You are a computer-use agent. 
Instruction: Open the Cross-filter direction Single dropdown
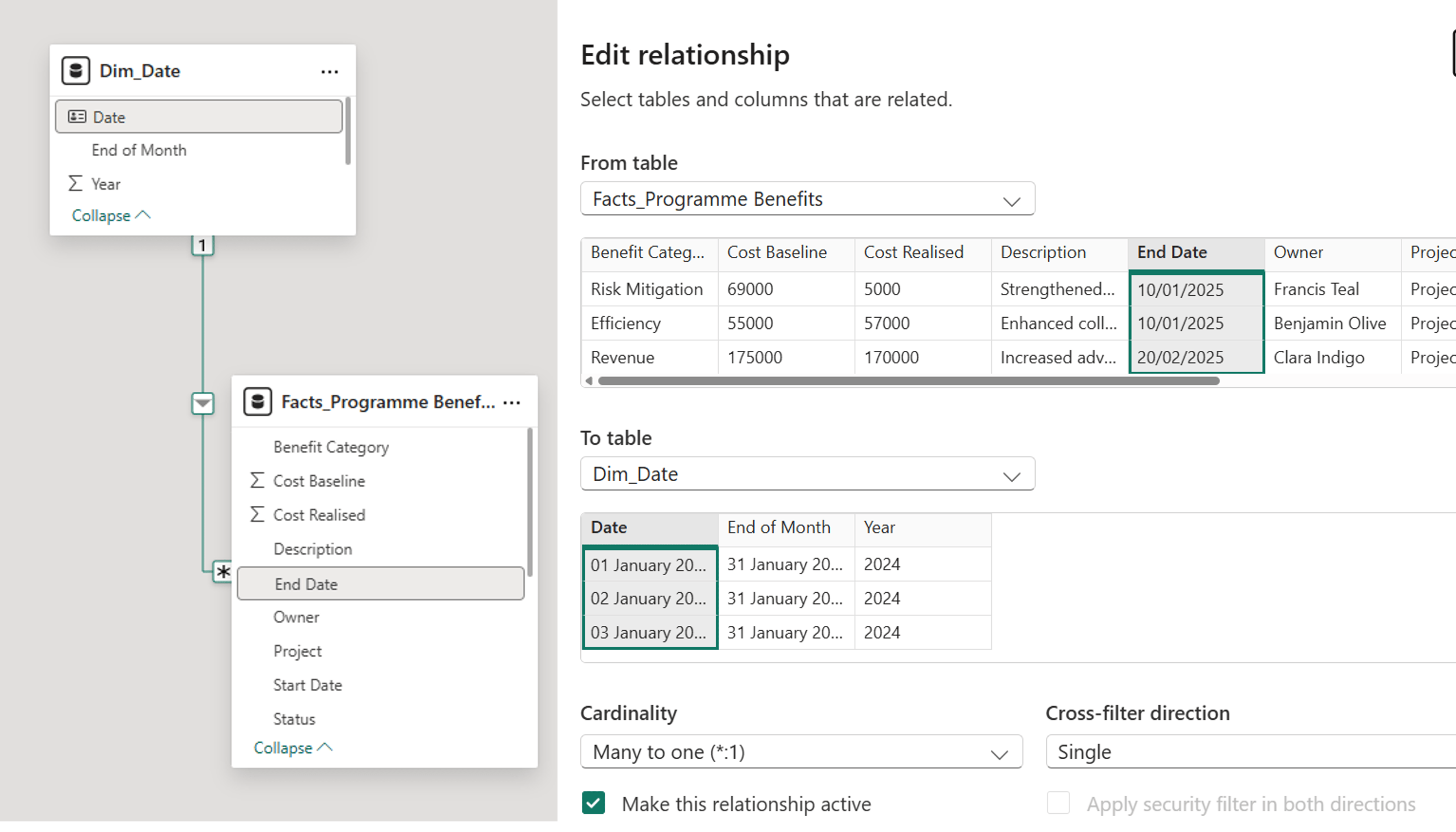(1251, 752)
